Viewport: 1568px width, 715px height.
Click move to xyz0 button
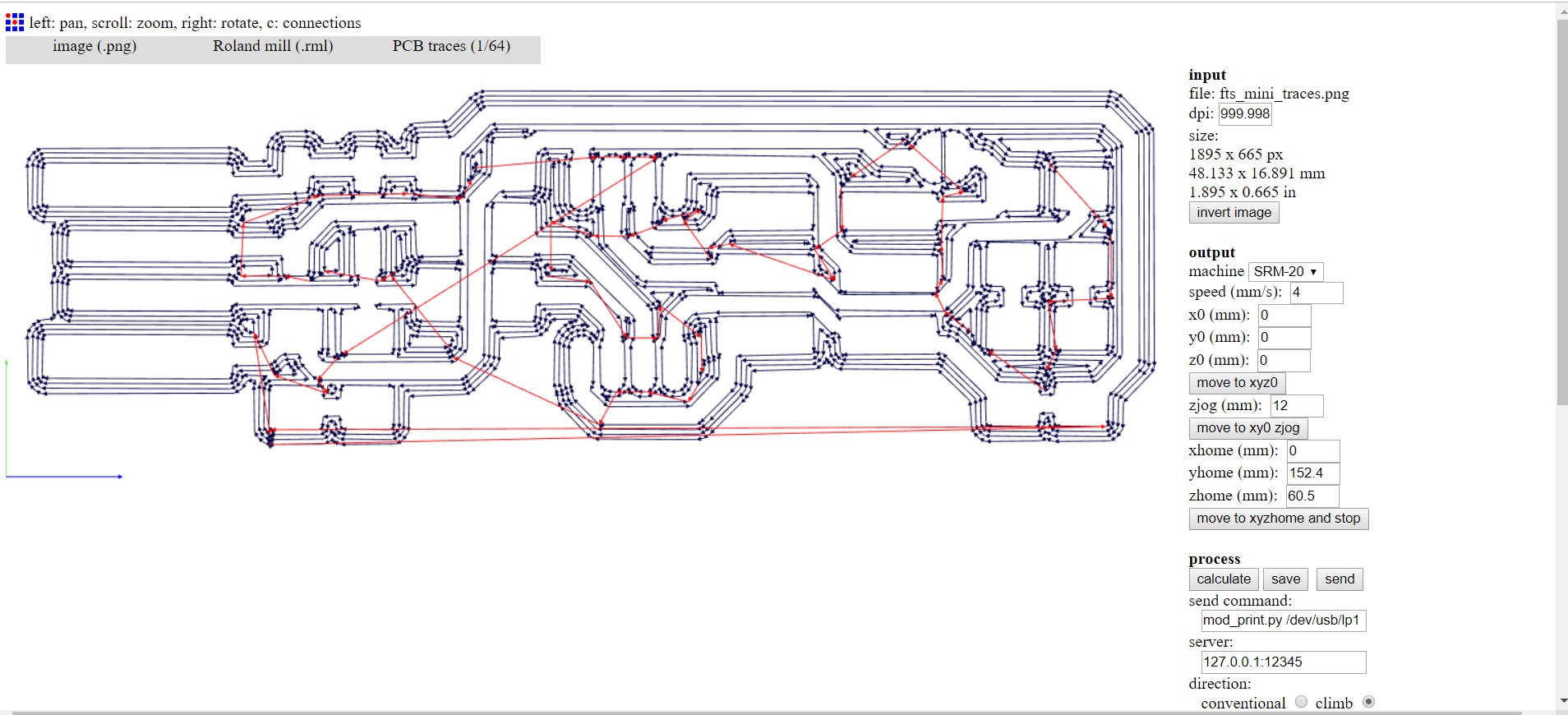(1237, 383)
